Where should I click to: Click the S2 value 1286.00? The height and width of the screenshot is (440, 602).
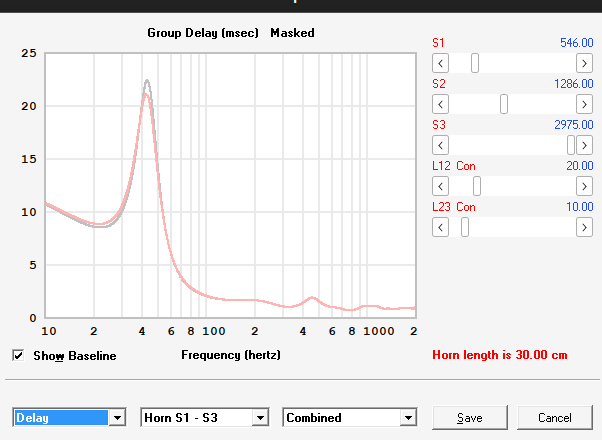pos(574,84)
